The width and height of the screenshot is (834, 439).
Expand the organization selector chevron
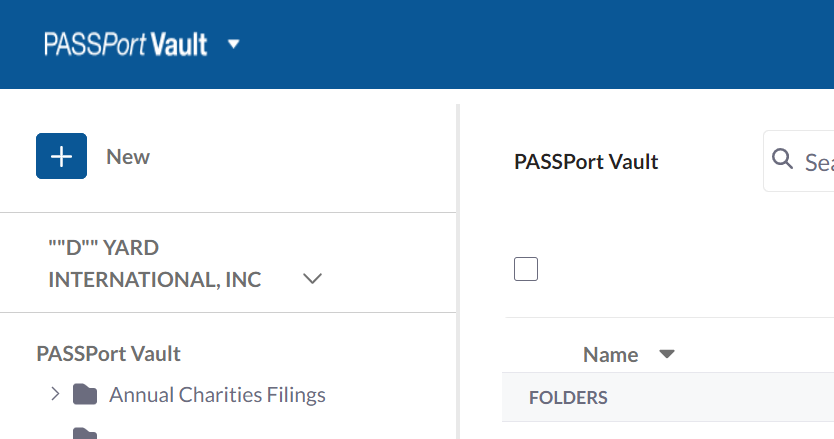coord(312,280)
